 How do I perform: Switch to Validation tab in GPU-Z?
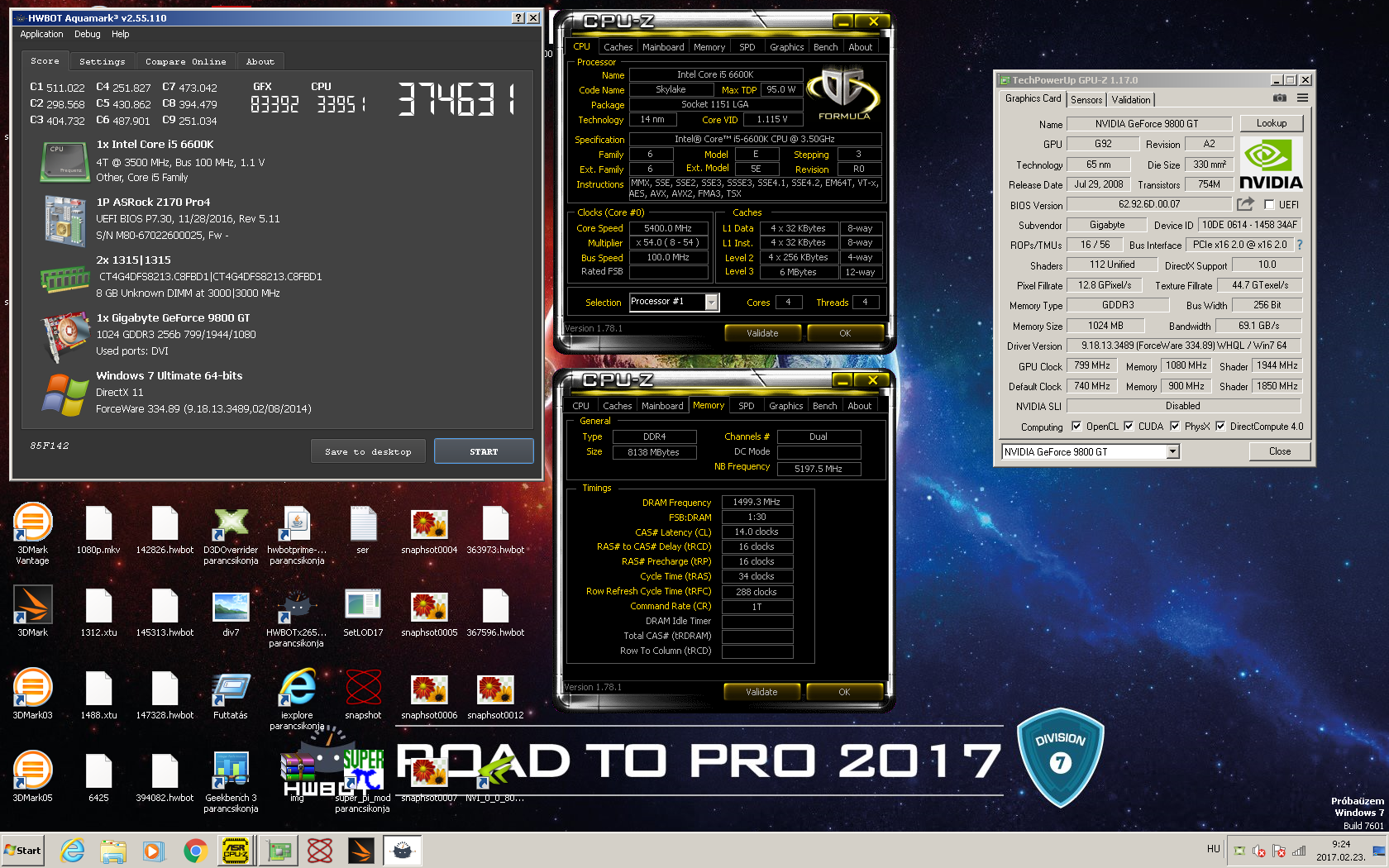(1131, 99)
